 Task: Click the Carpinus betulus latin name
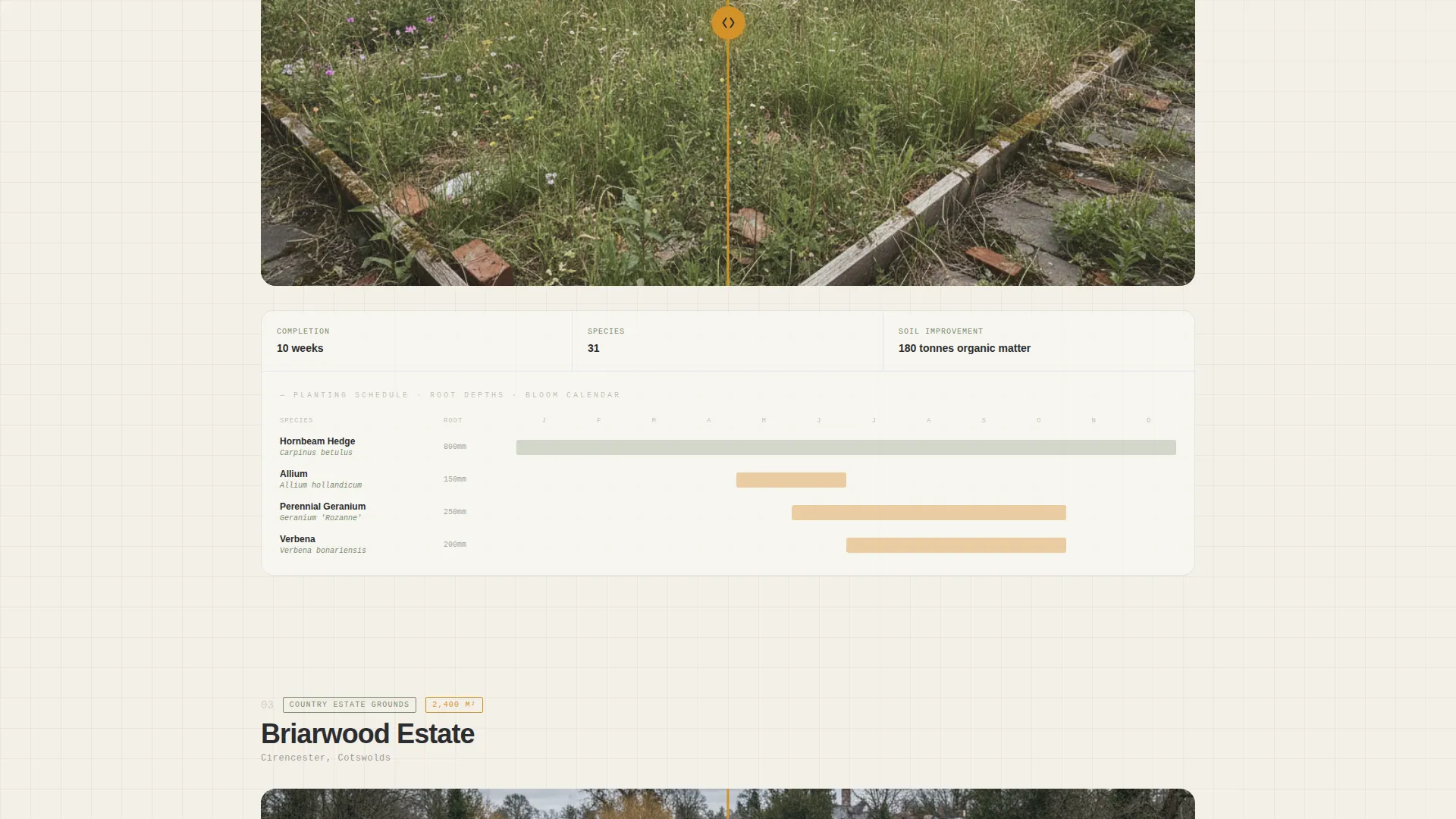click(316, 453)
